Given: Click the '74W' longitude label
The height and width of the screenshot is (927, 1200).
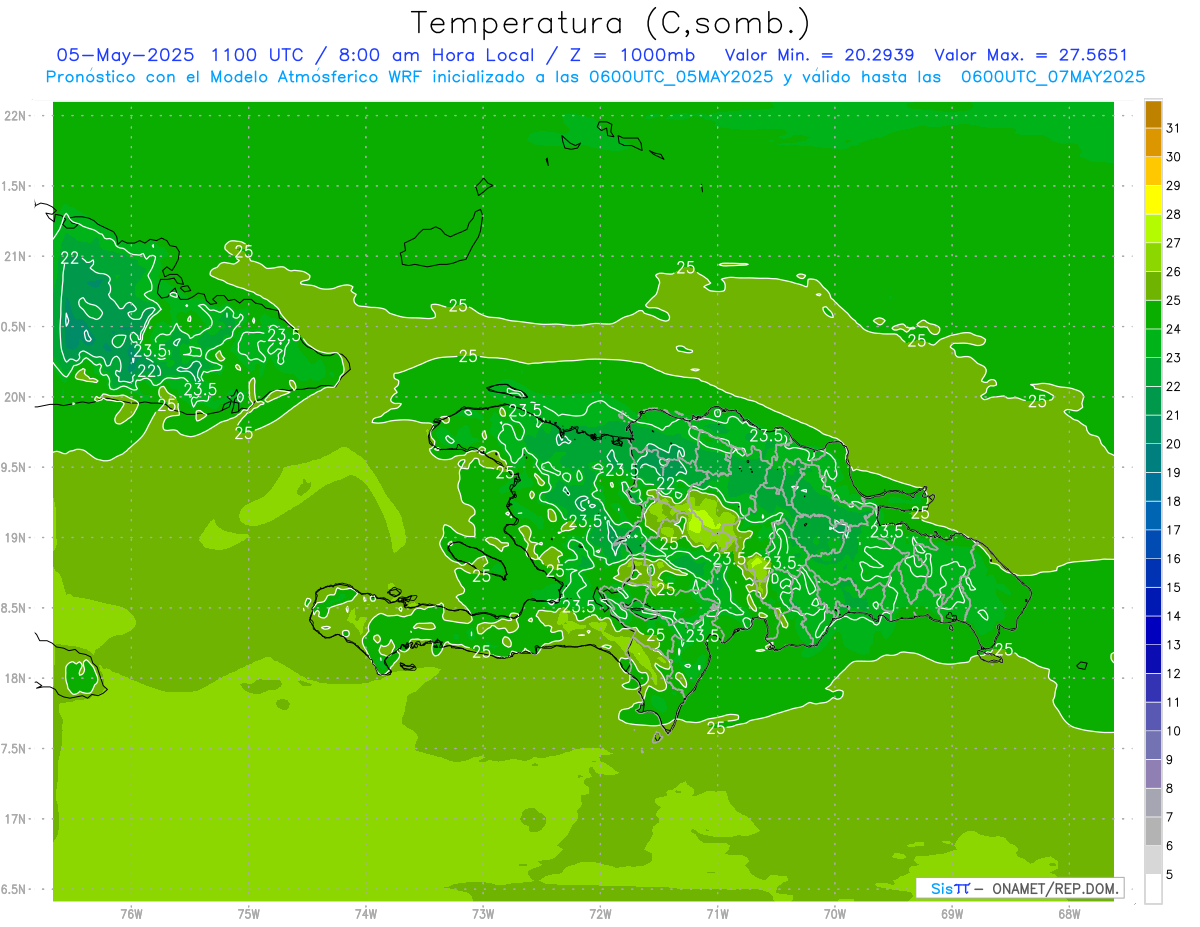Looking at the screenshot, I should 366,914.
